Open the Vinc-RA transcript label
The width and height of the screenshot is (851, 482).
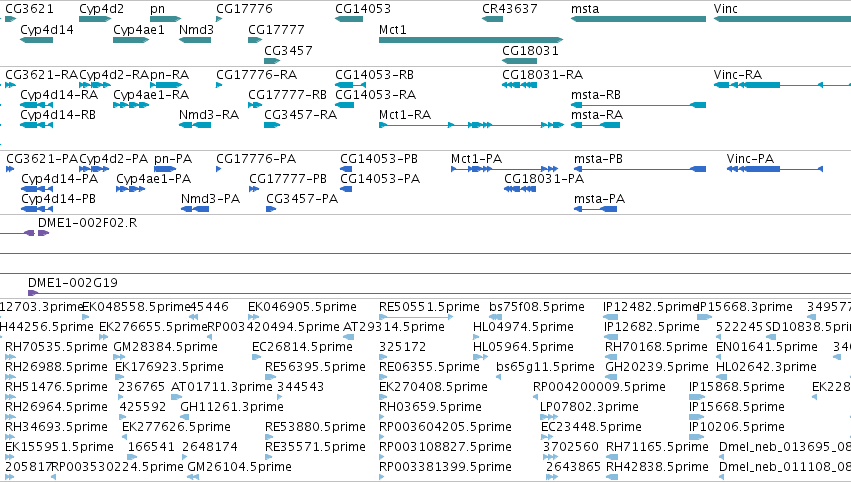coord(738,75)
